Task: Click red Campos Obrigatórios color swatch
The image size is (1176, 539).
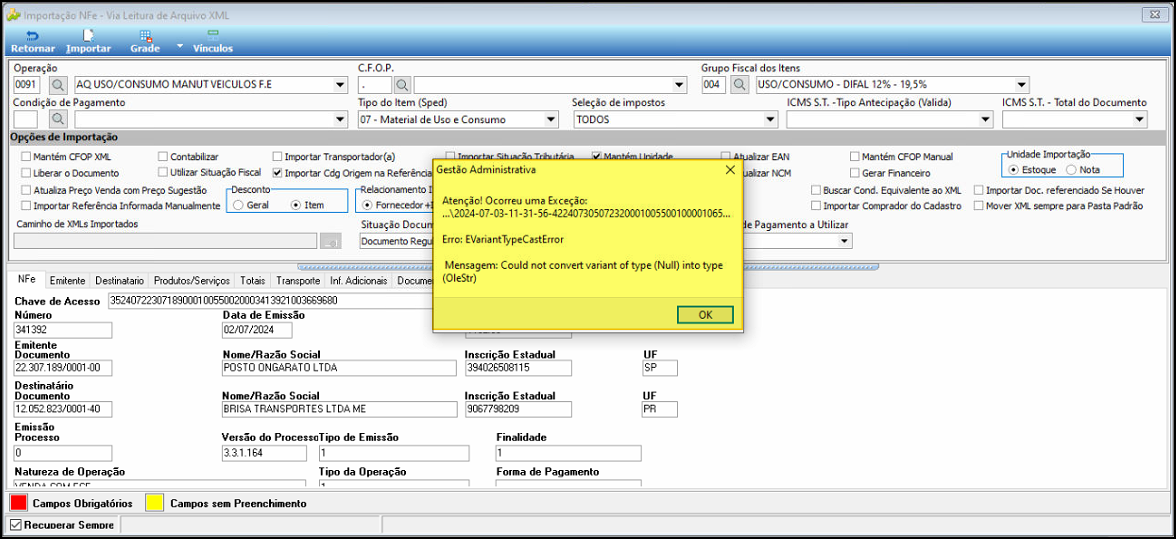Action: pyautogui.click(x=18, y=502)
